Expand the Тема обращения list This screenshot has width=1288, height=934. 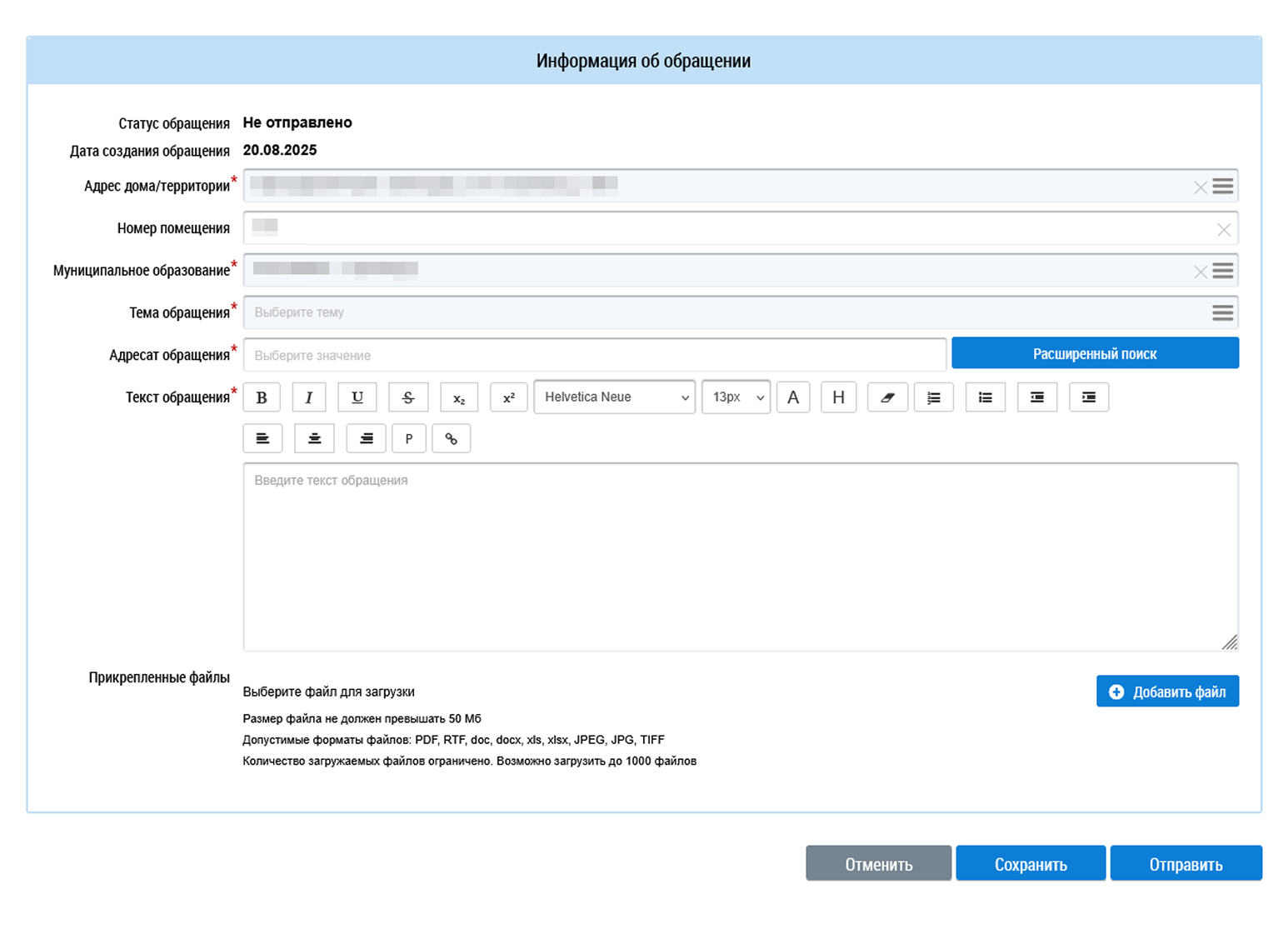click(x=1222, y=312)
